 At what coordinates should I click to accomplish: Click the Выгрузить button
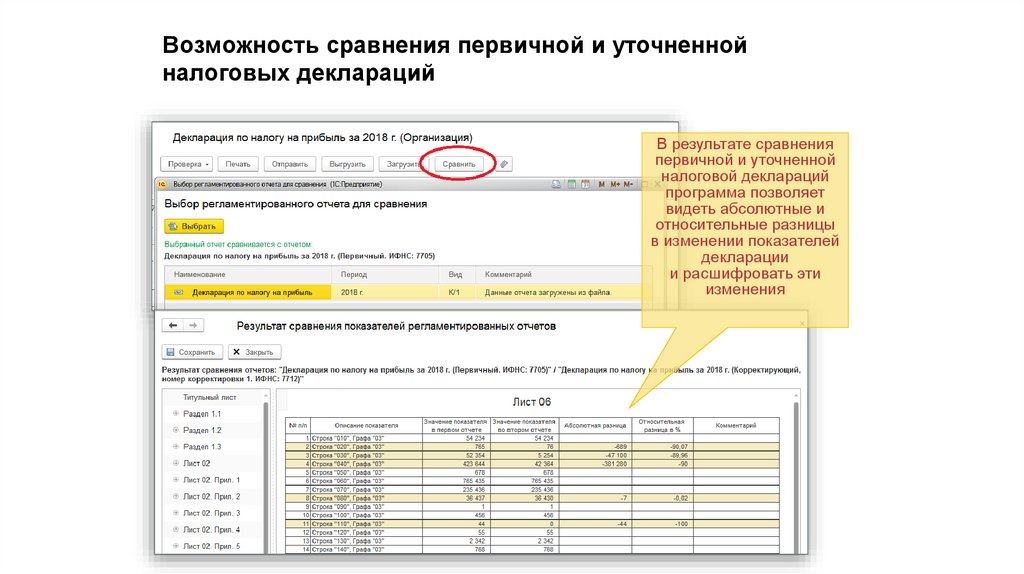pos(347,164)
